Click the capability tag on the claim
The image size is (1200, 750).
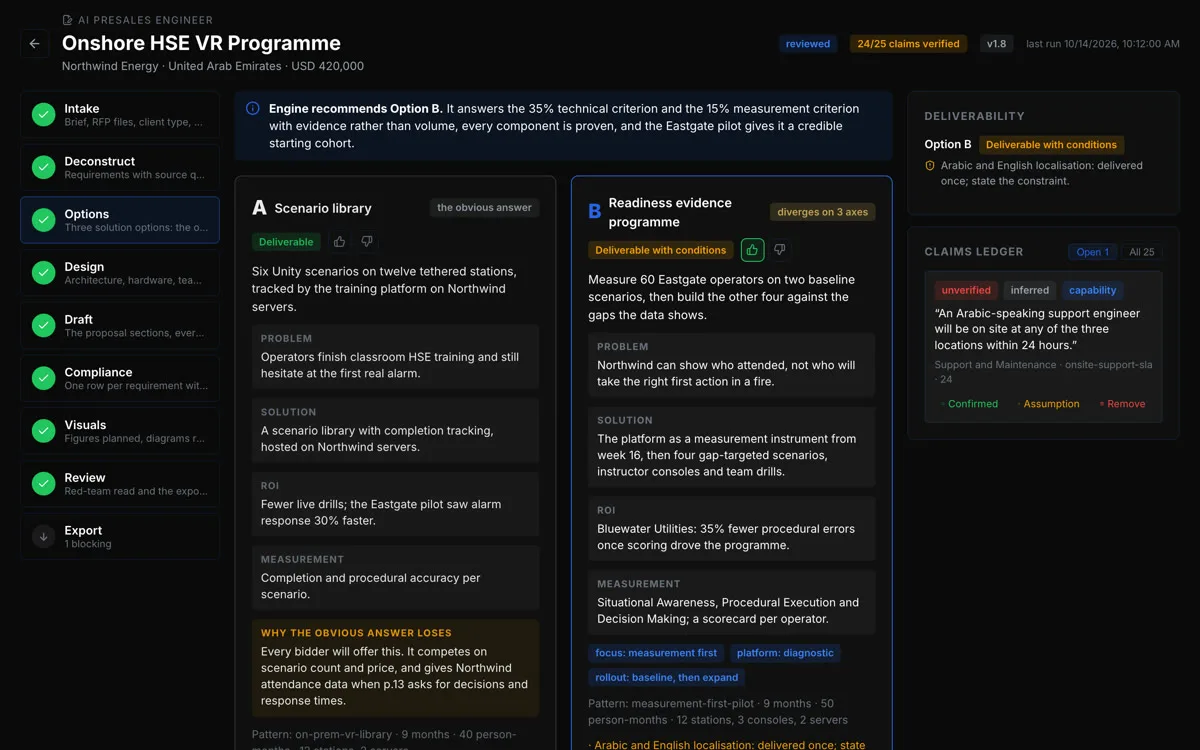(1092, 291)
